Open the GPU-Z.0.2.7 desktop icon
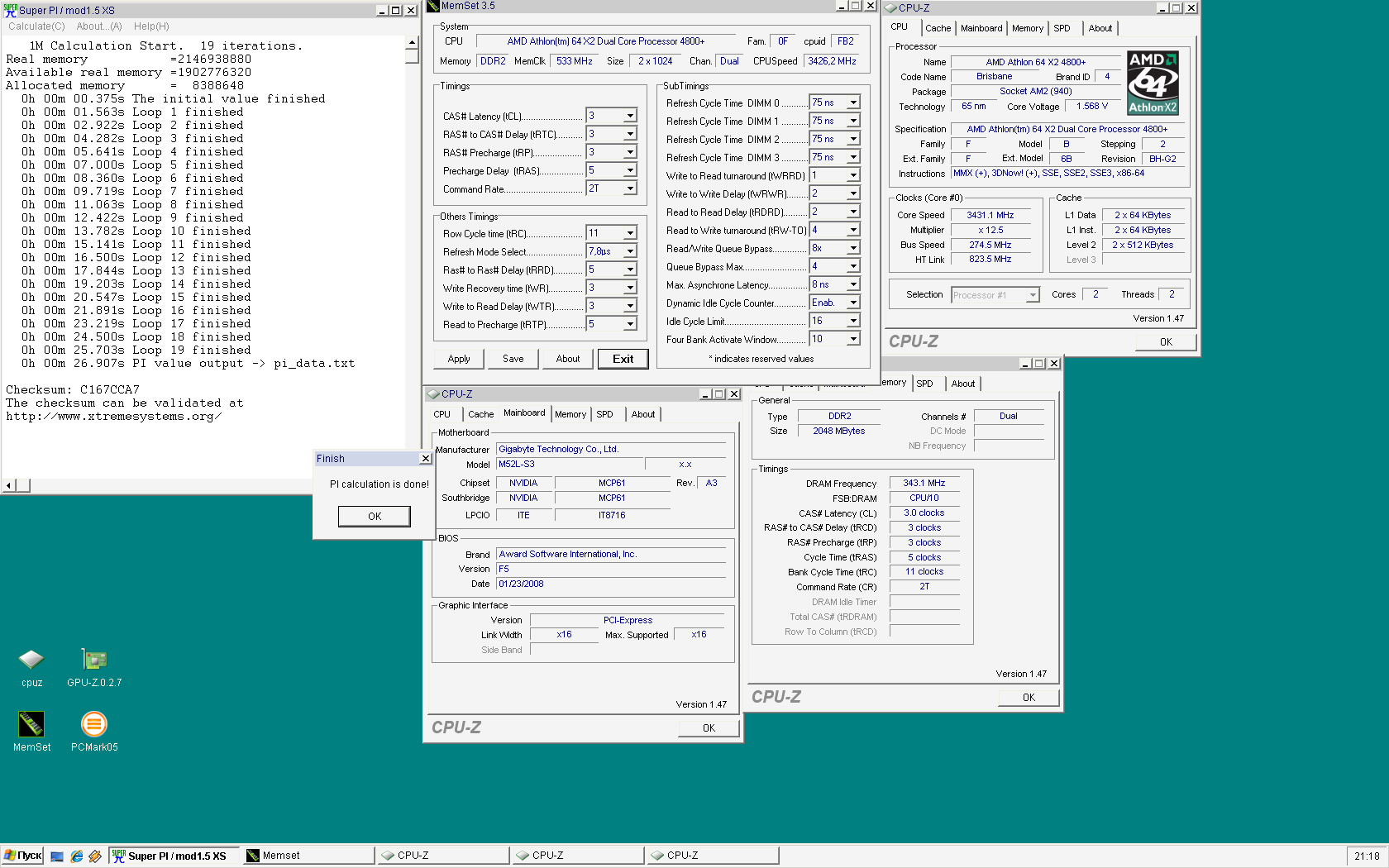The image size is (1389, 868). (94, 668)
